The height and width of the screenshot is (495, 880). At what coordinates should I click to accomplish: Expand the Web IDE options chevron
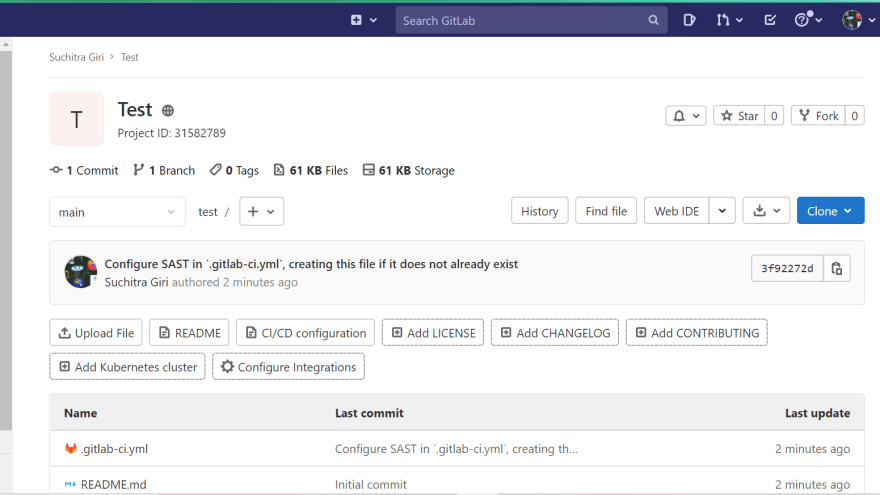(x=722, y=211)
